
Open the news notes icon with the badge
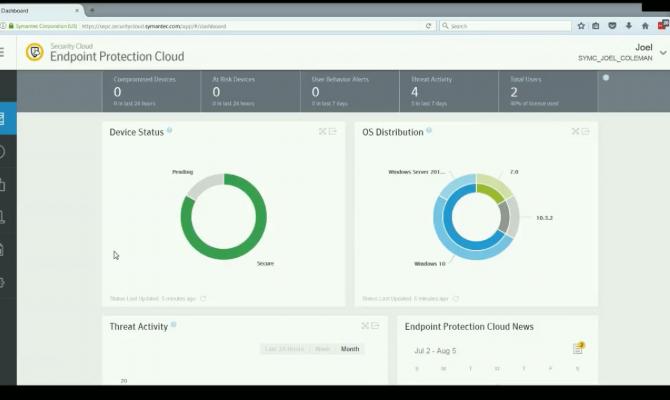[578, 348]
